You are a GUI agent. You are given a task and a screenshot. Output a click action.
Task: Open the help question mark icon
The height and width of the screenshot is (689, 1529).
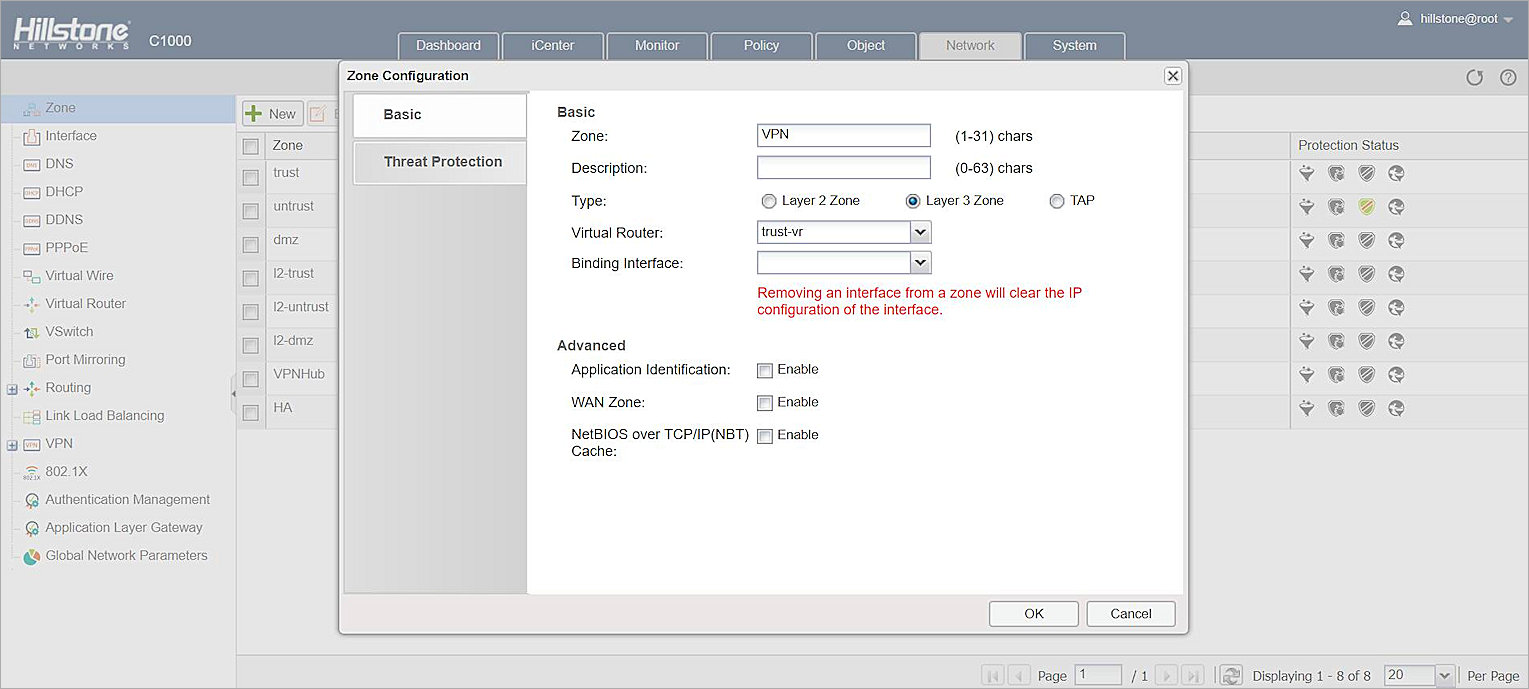1508,78
